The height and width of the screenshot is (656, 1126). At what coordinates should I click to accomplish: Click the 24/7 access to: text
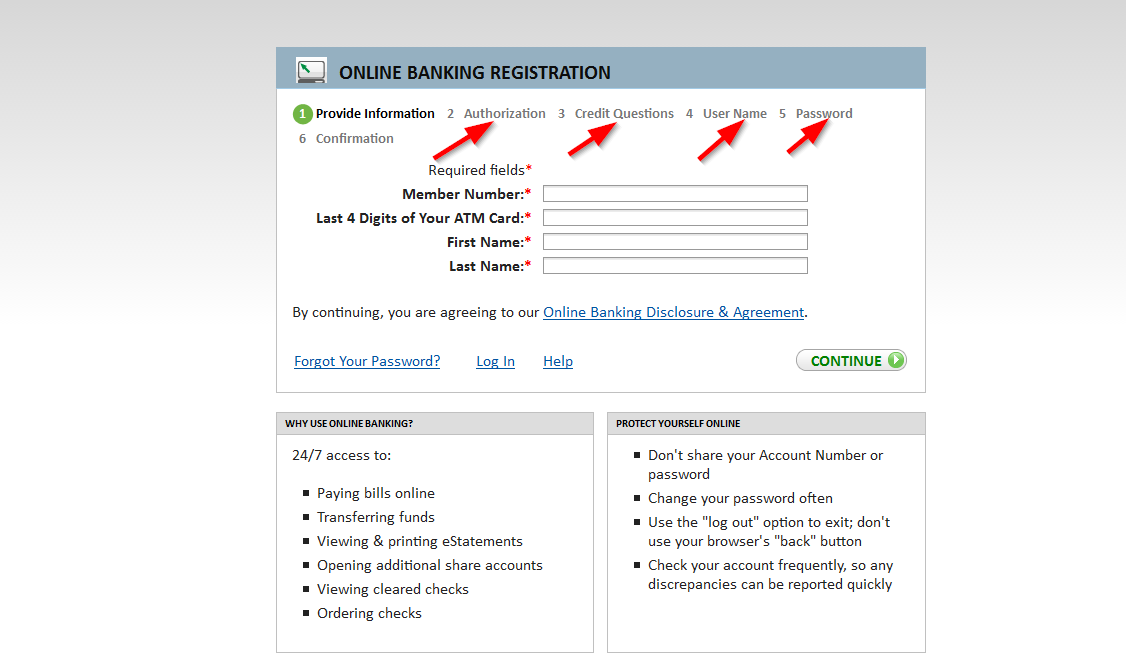(x=341, y=455)
